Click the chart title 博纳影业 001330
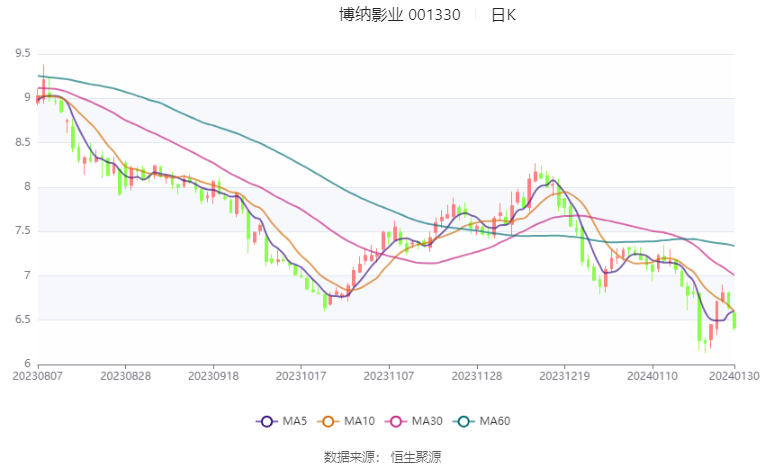 pos(400,15)
